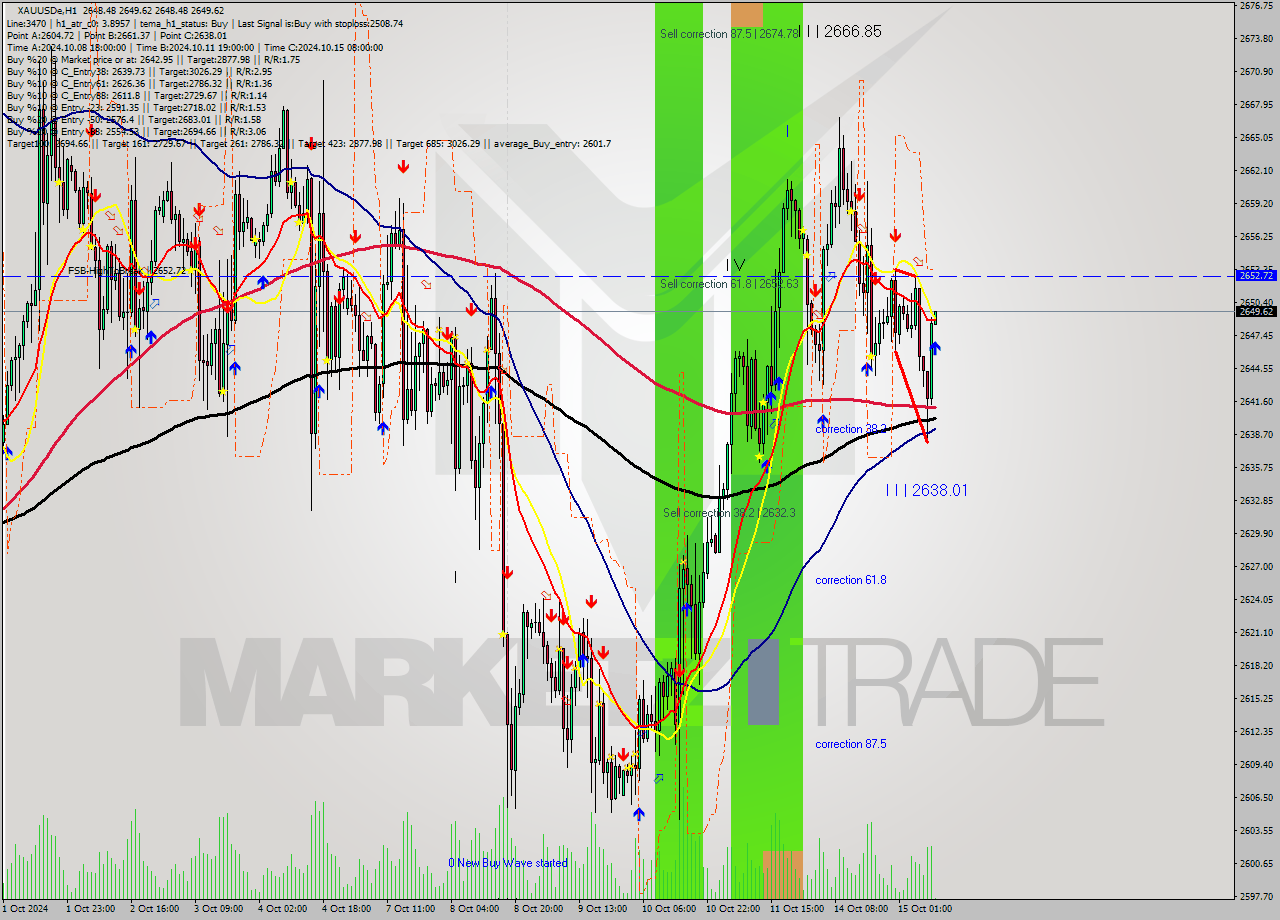Click the 2615.25 price axis value
Image resolution: width=1280 pixels, height=920 pixels.
(x=1256, y=698)
